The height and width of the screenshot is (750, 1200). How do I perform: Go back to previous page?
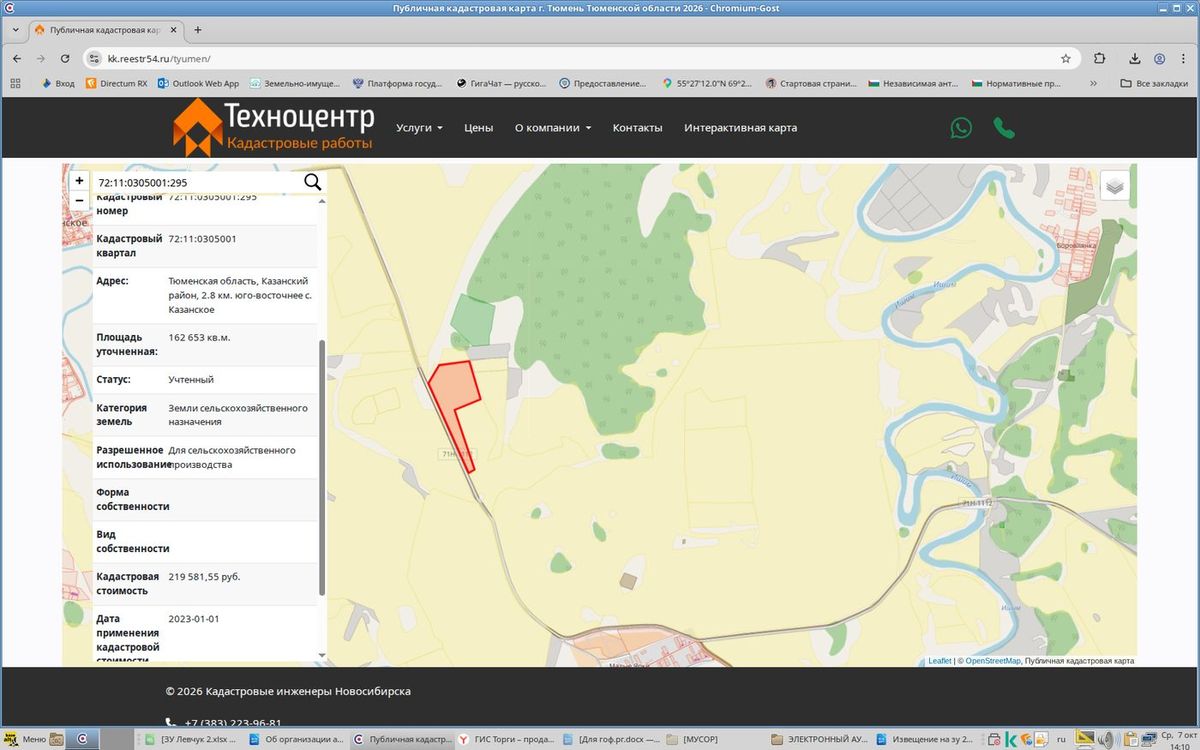17,59
